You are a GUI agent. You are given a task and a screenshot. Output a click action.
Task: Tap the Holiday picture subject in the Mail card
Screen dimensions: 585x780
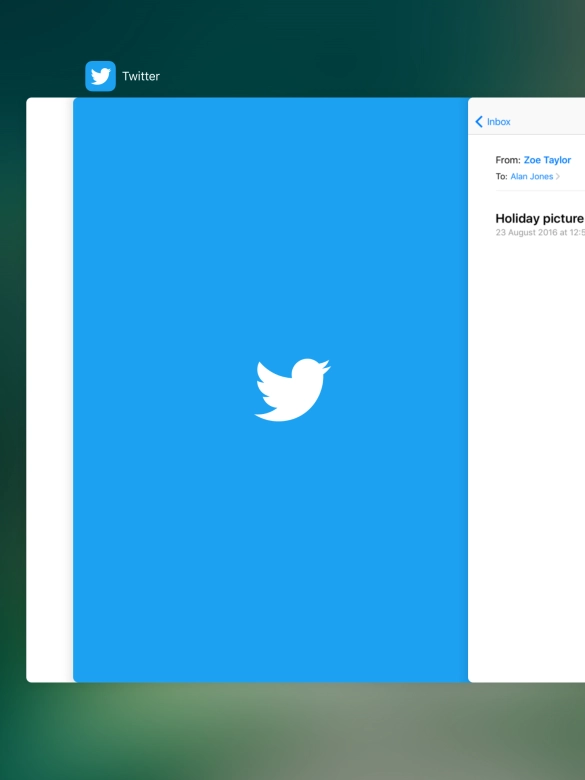(540, 218)
